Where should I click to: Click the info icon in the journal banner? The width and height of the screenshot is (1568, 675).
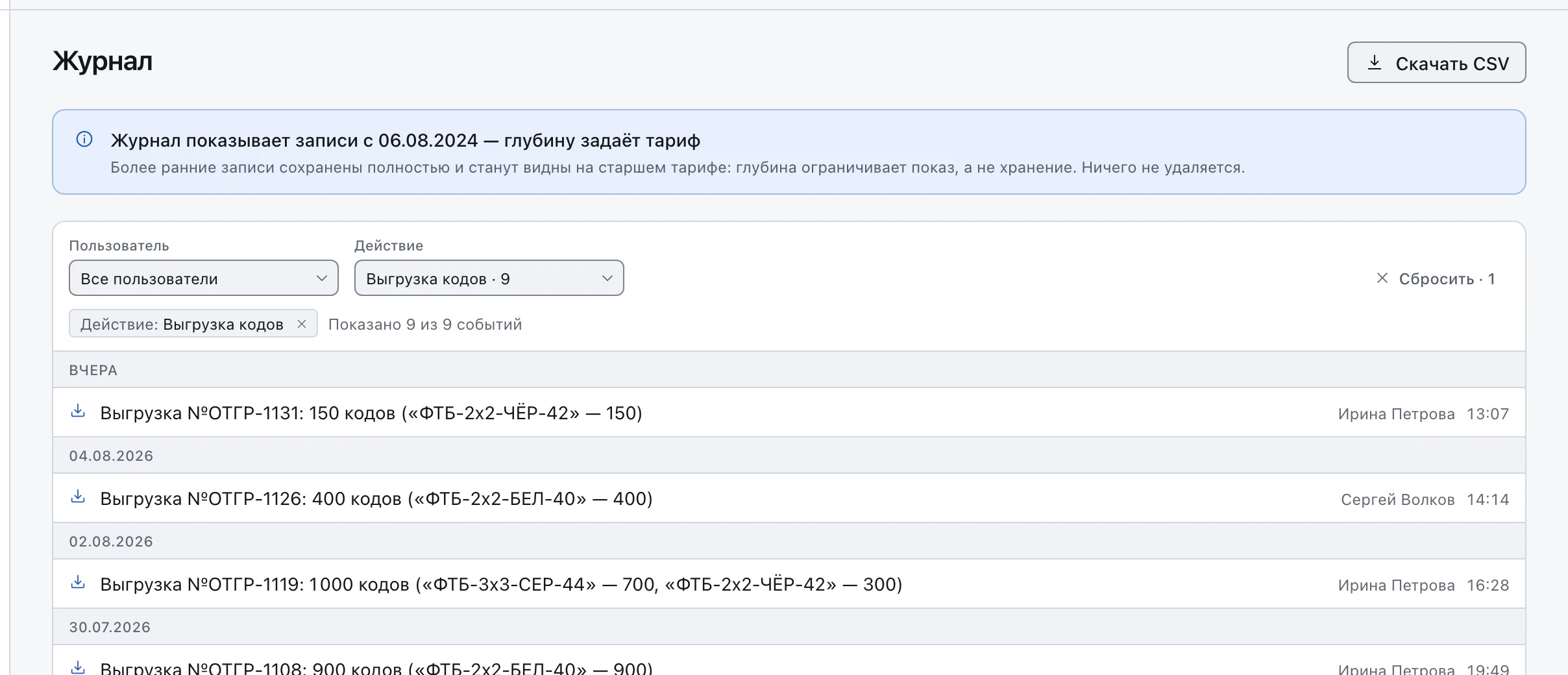coord(84,139)
